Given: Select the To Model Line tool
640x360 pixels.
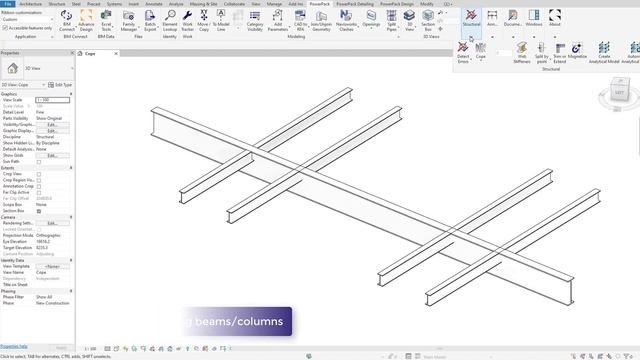Looking at the screenshot, I should (x=221, y=20).
